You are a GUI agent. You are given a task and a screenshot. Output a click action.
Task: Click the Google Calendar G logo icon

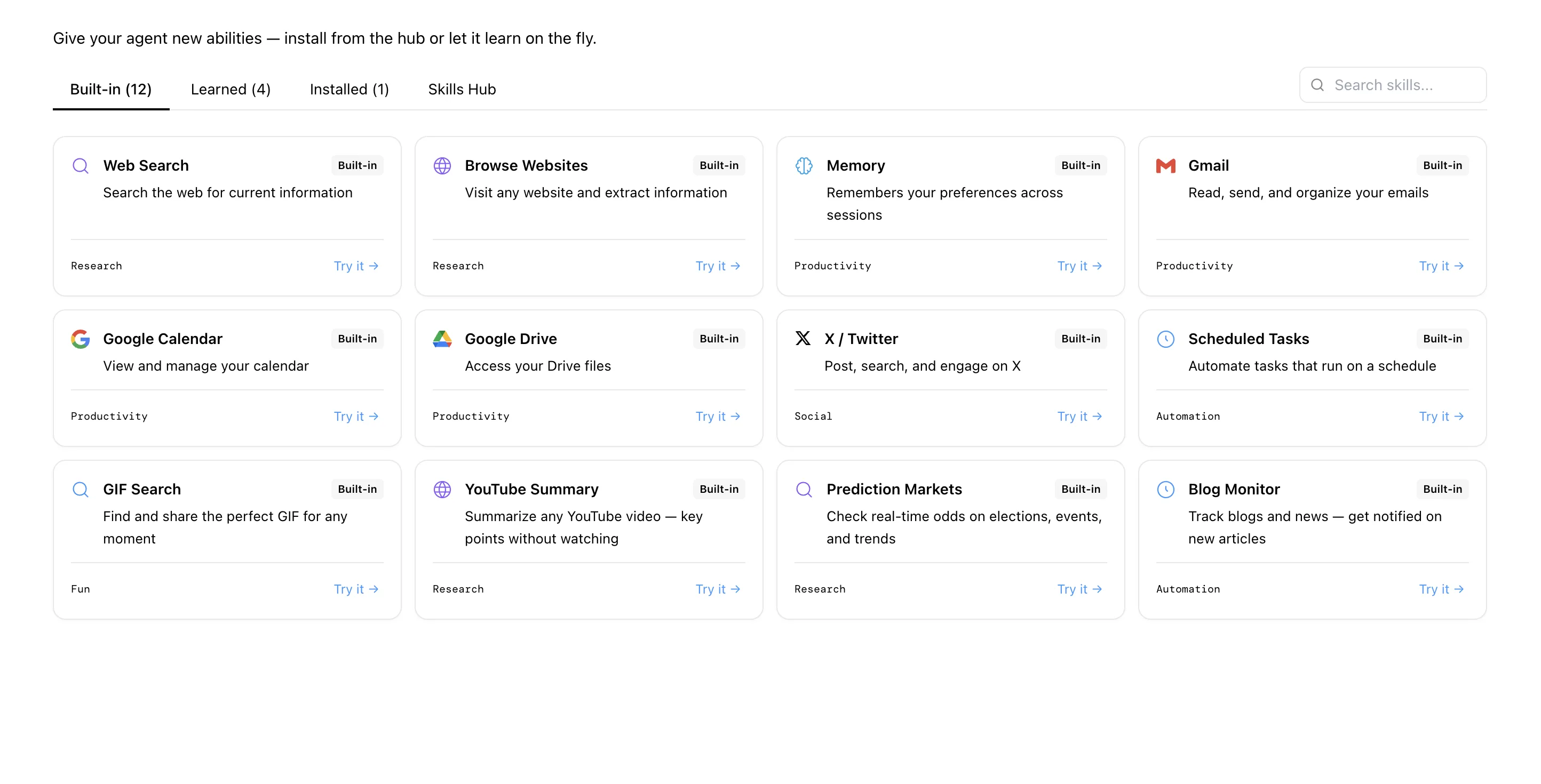80,339
